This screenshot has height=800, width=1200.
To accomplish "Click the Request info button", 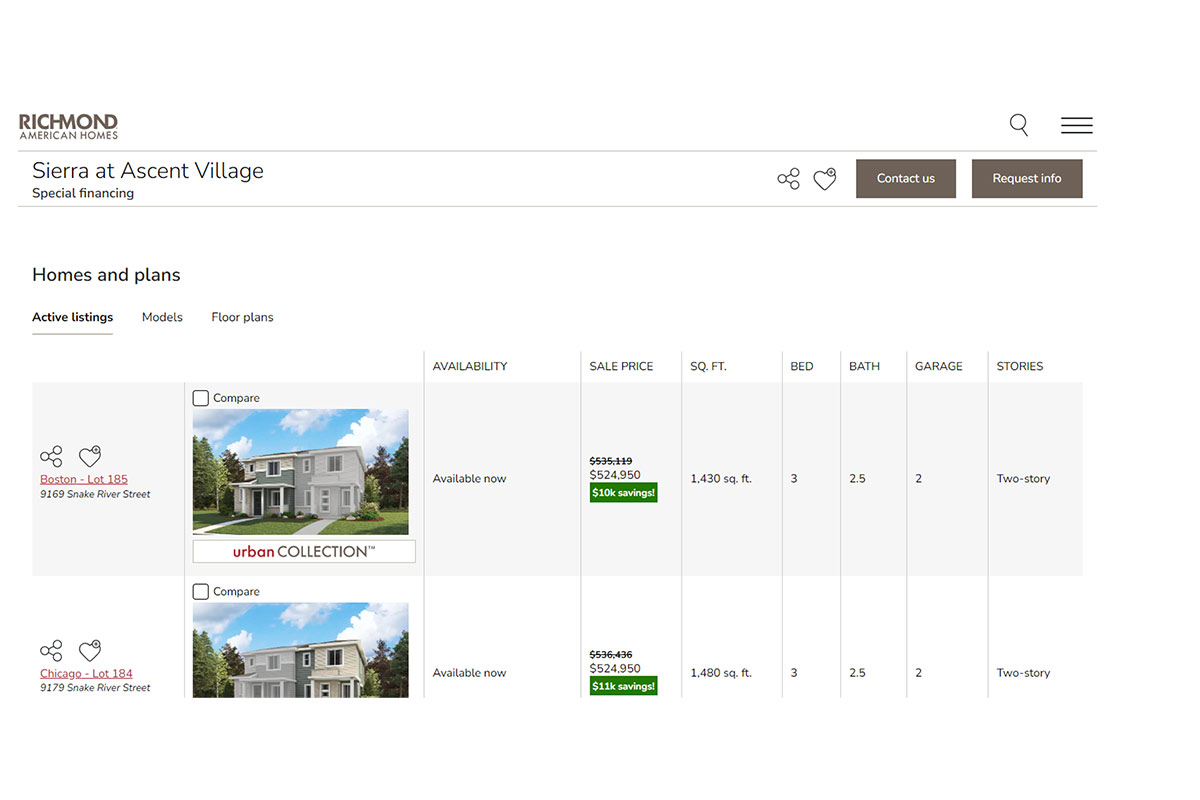I will point(1027,178).
